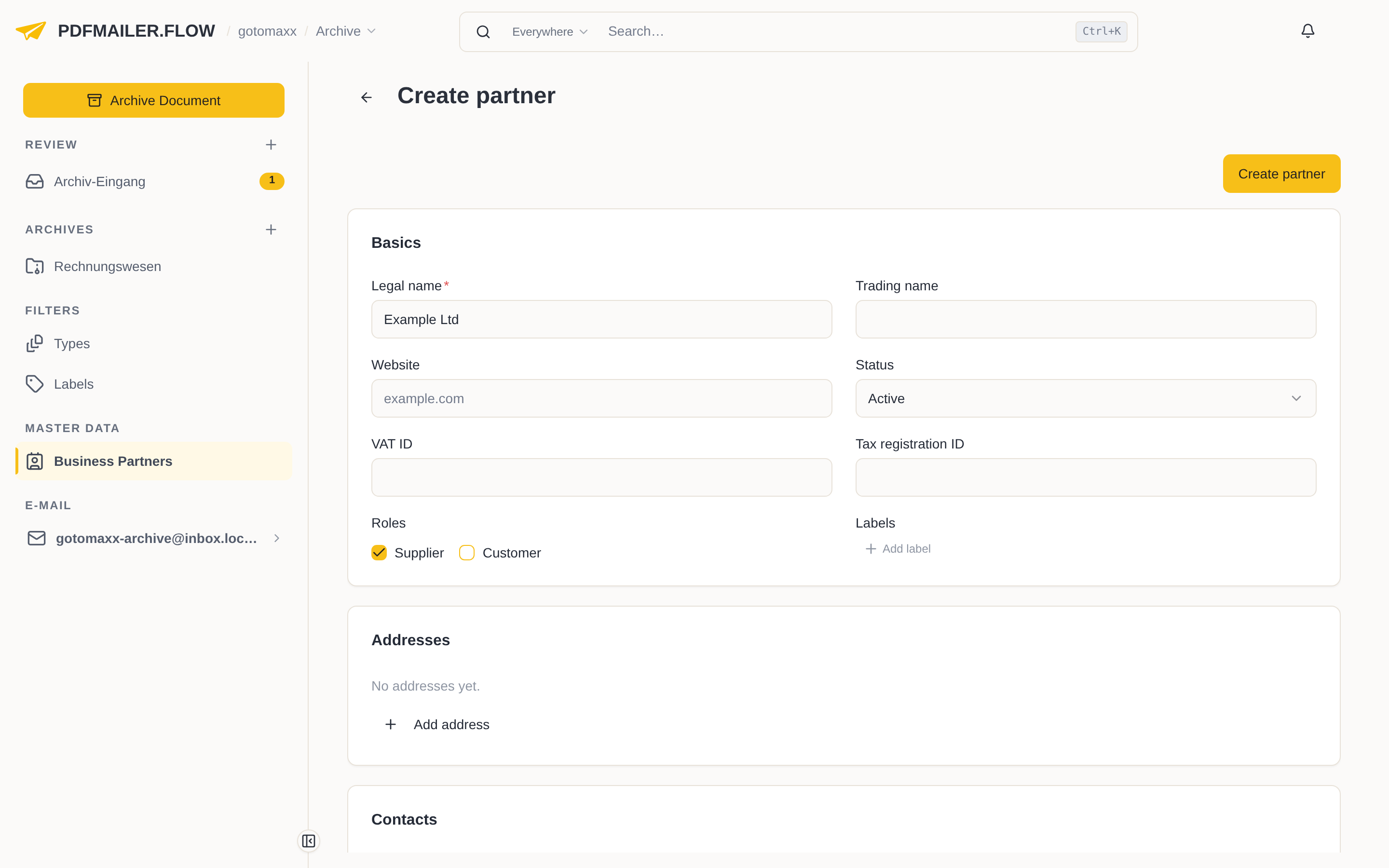The image size is (1389, 868).
Task: Click the Tax registration ID field
Action: [x=1085, y=477]
